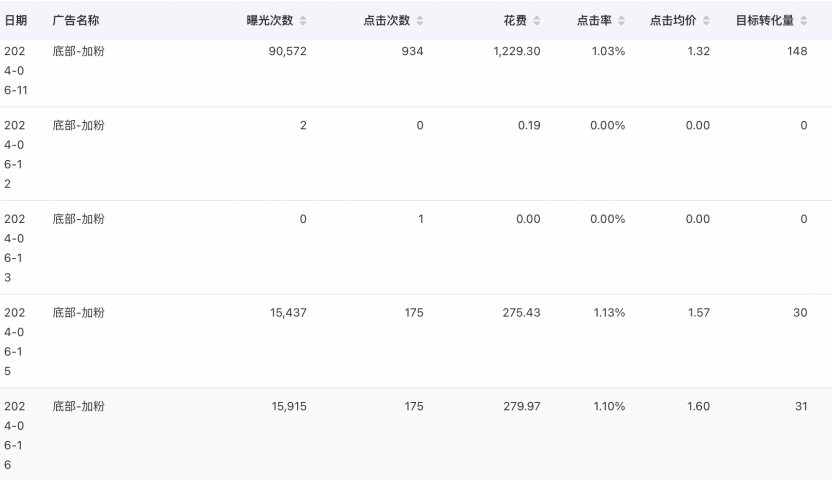This screenshot has height=480, width=832.
Task: Click the sort arrows beside 点击次数
Action: coord(420,21)
